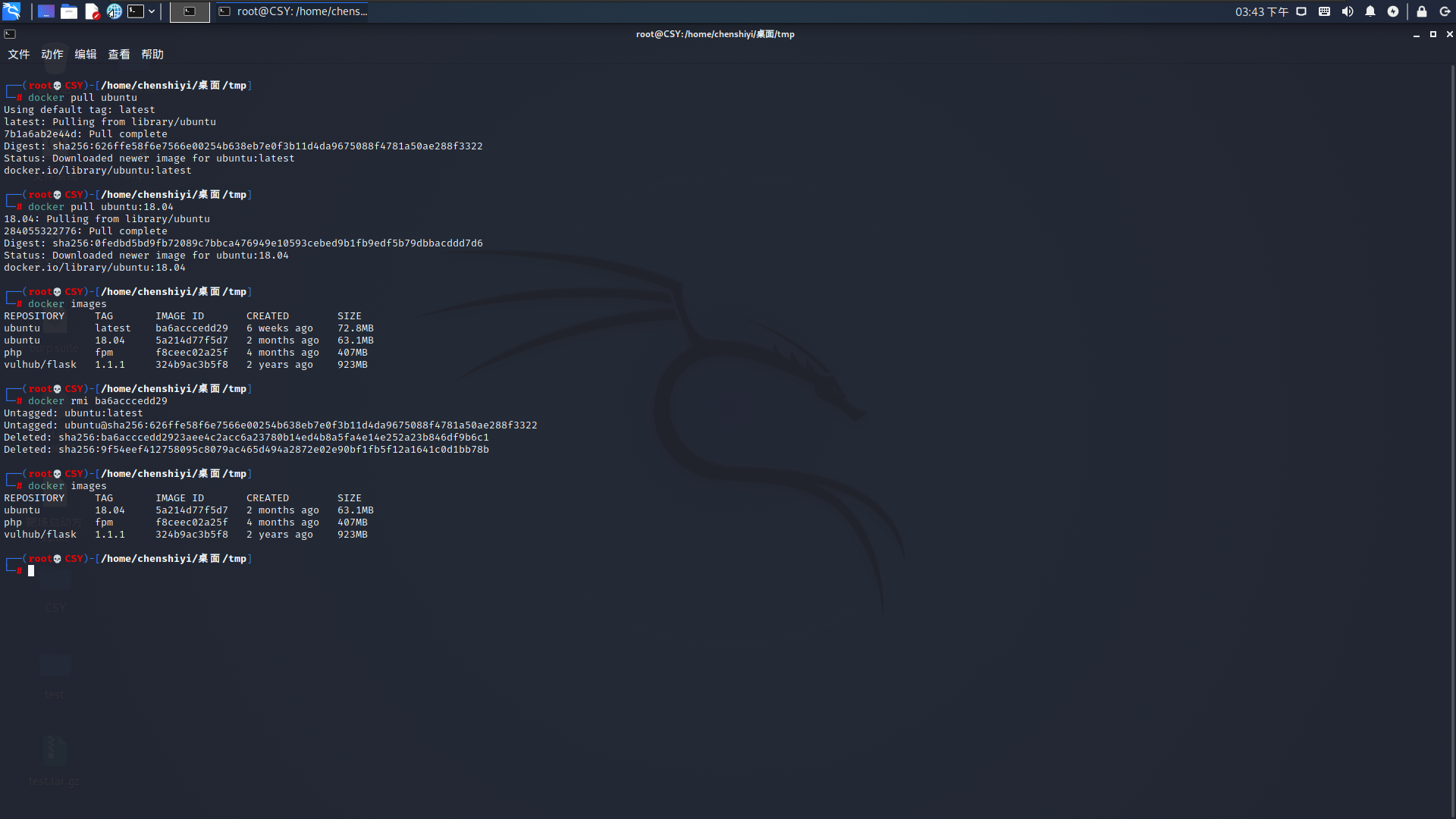Click terminal prompt input area at cursor
This screenshot has height=819, width=1456.
click(31, 571)
